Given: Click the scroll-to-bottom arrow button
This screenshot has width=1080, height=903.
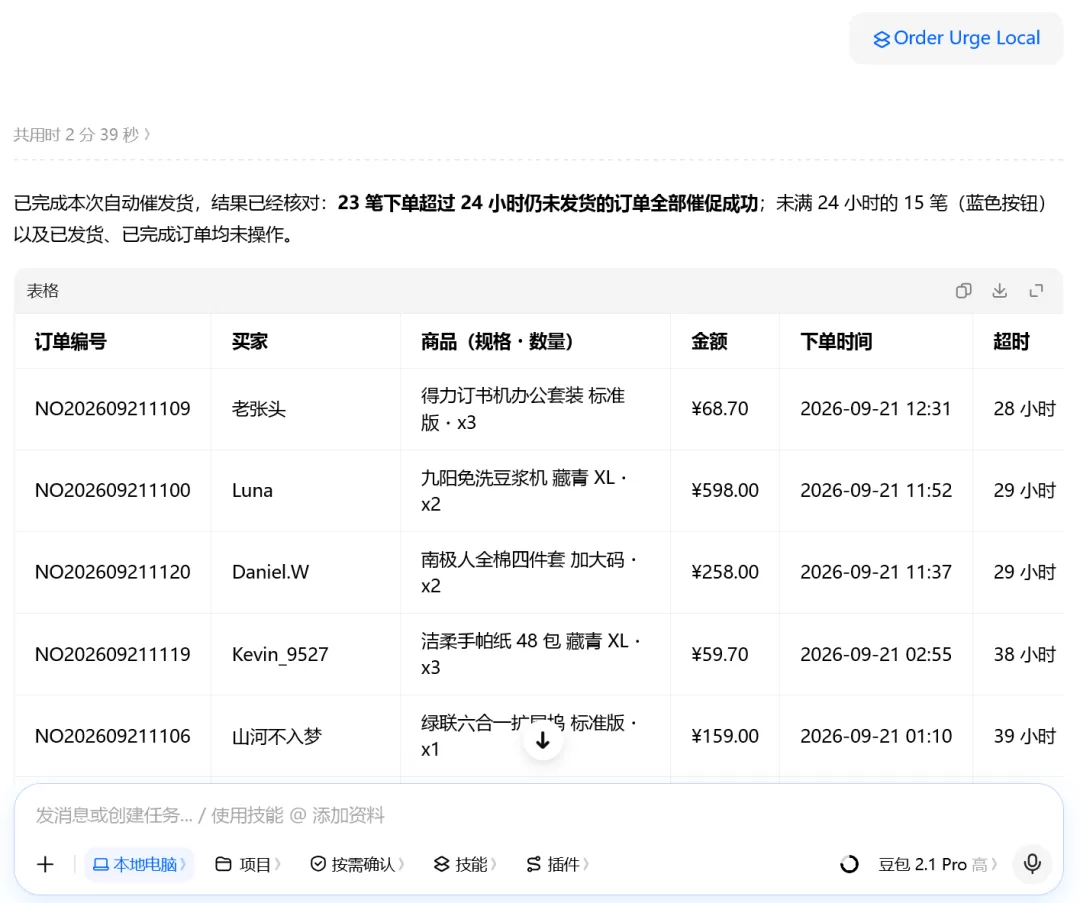Looking at the screenshot, I should pyautogui.click(x=543, y=740).
